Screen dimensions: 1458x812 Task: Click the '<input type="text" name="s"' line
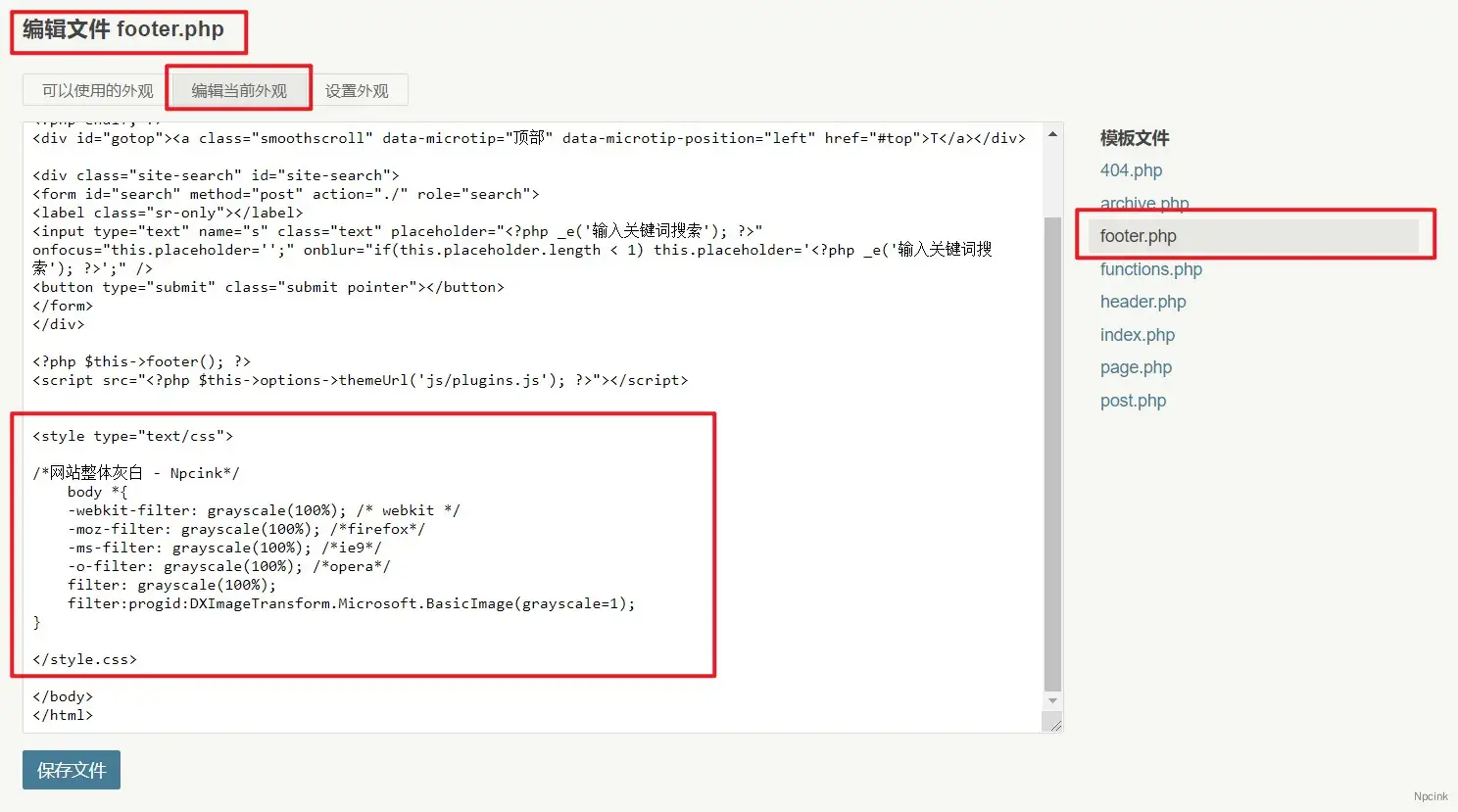click(x=397, y=231)
